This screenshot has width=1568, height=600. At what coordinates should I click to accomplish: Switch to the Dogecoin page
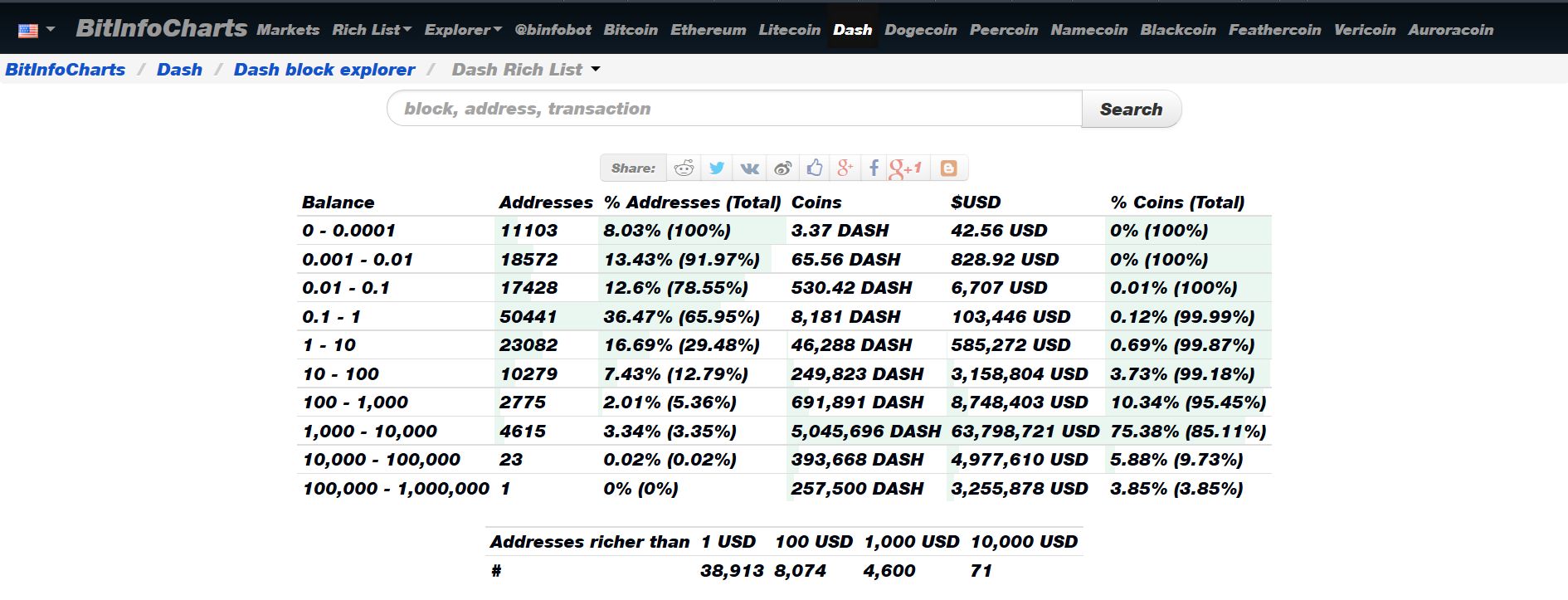921,30
